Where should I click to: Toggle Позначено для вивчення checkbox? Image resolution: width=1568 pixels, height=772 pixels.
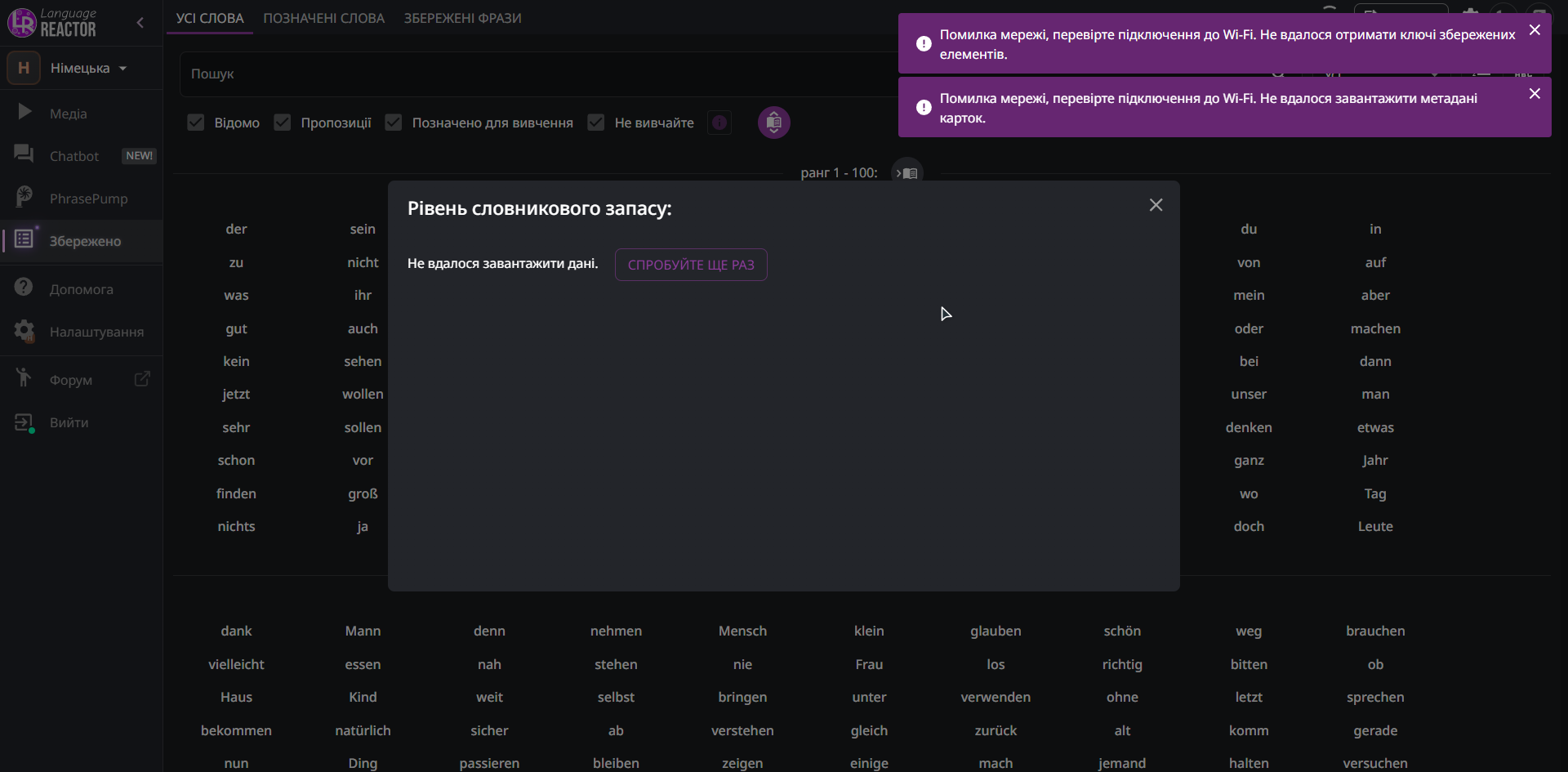tap(394, 123)
